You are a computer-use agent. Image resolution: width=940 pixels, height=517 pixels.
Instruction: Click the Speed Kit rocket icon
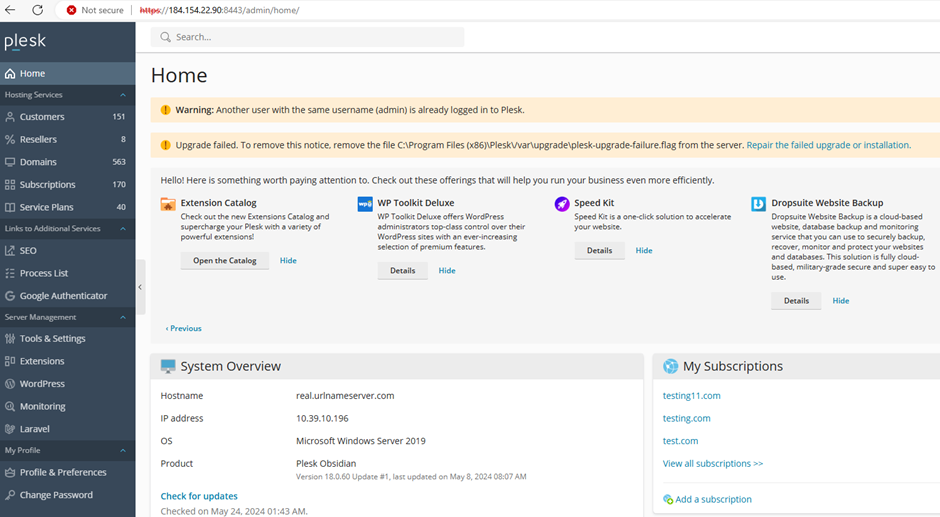pyautogui.click(x=562, y=204)
